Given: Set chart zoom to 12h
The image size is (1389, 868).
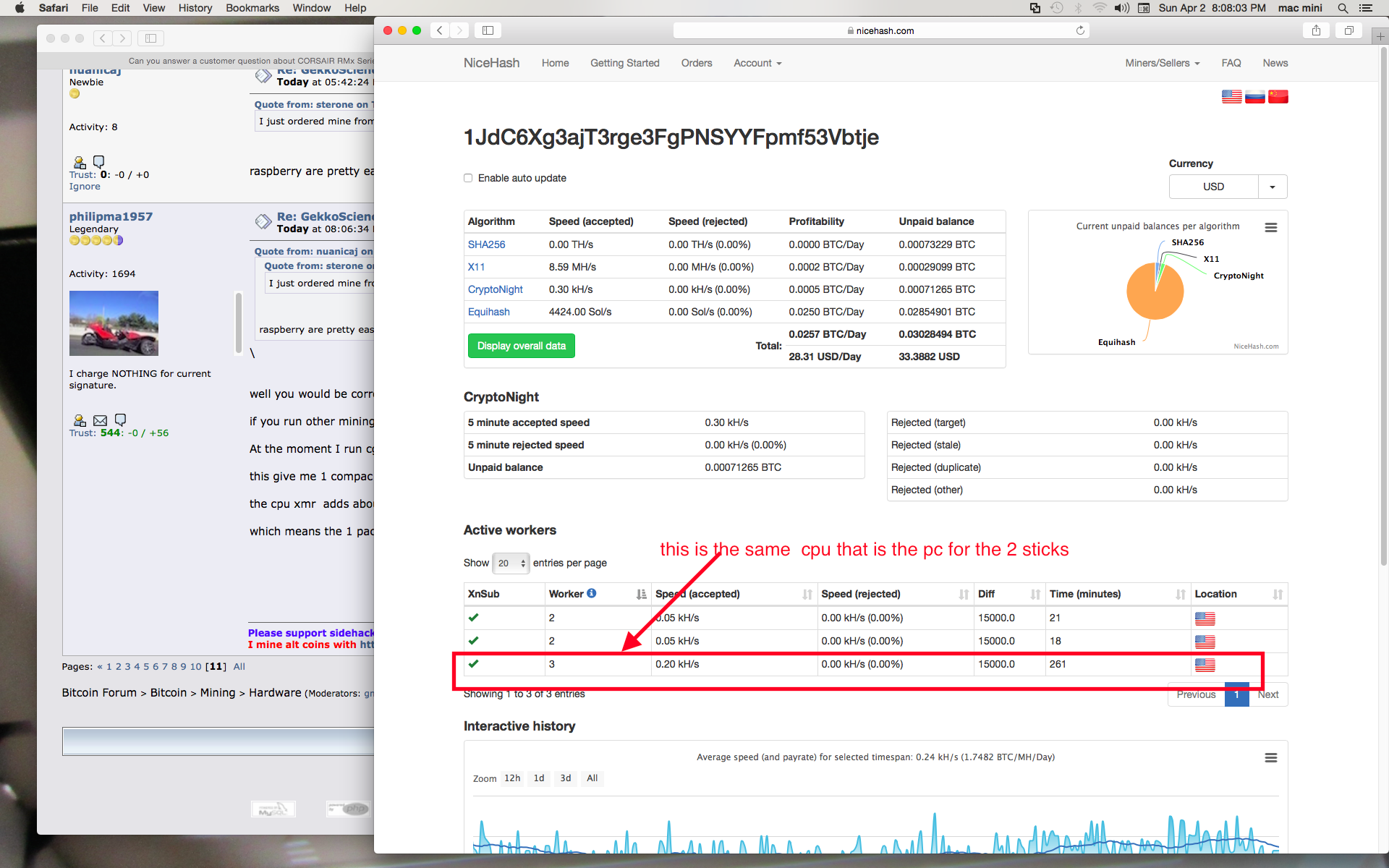Looking at the screenshot, I should click(x=512, y=778).
